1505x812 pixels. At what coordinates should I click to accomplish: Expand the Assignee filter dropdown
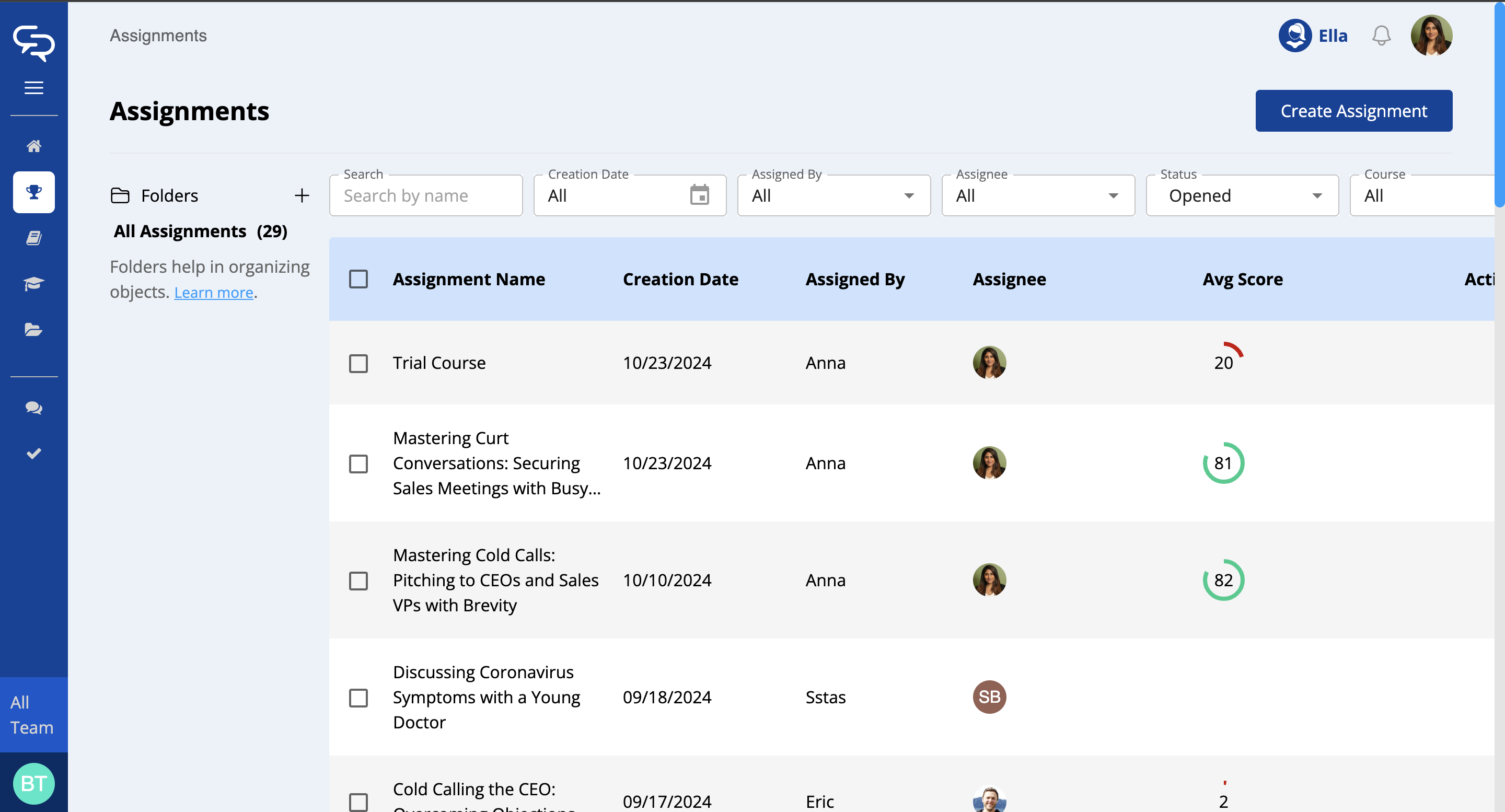coord(1038,196)
